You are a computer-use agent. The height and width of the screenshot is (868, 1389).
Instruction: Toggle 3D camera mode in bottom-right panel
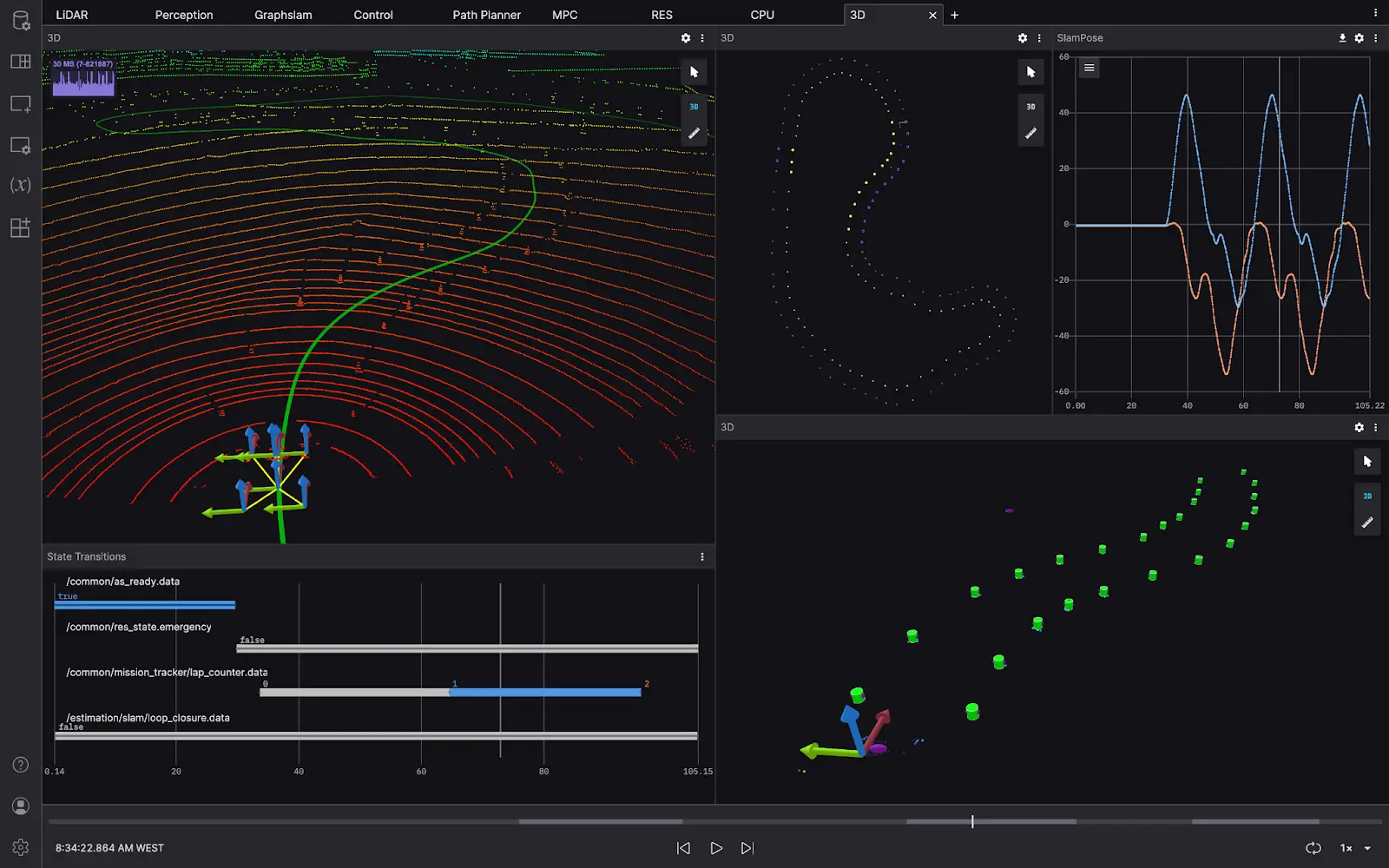(1367, 496)
